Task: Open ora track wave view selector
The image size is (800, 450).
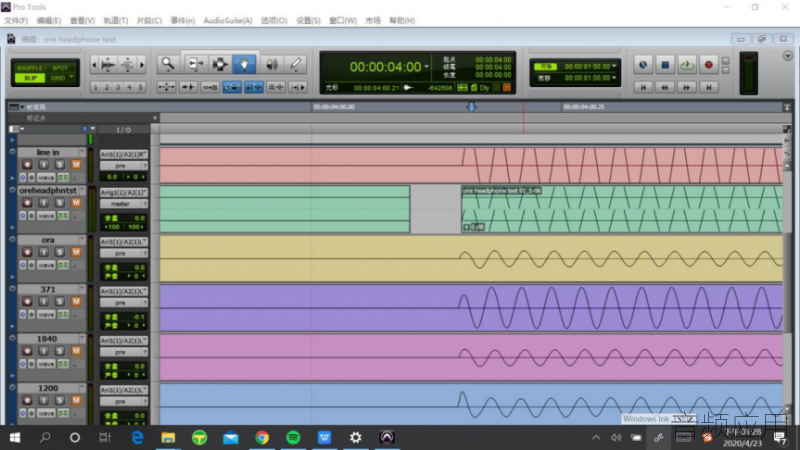Action: tap(46, 265)
